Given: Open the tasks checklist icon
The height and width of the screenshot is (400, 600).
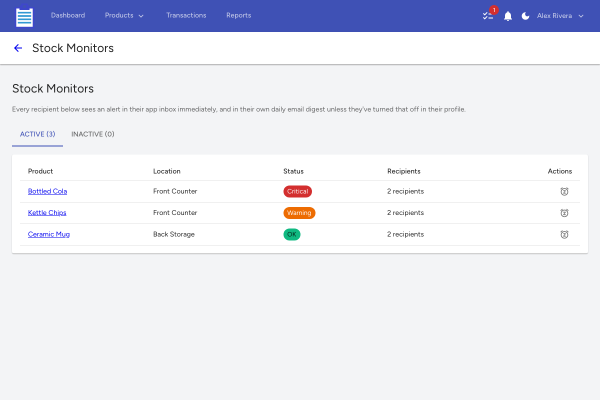Looking at the screenshot, I should click(488, 16).
